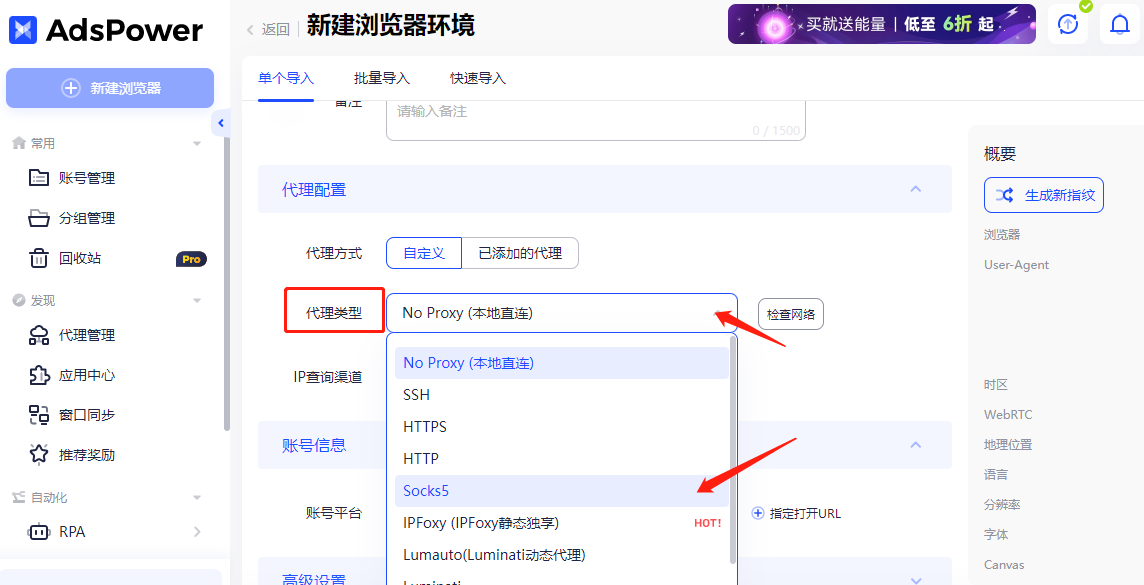Choose HTTPS proxy type
The image size is (1144, 585).
click(561, 427)
